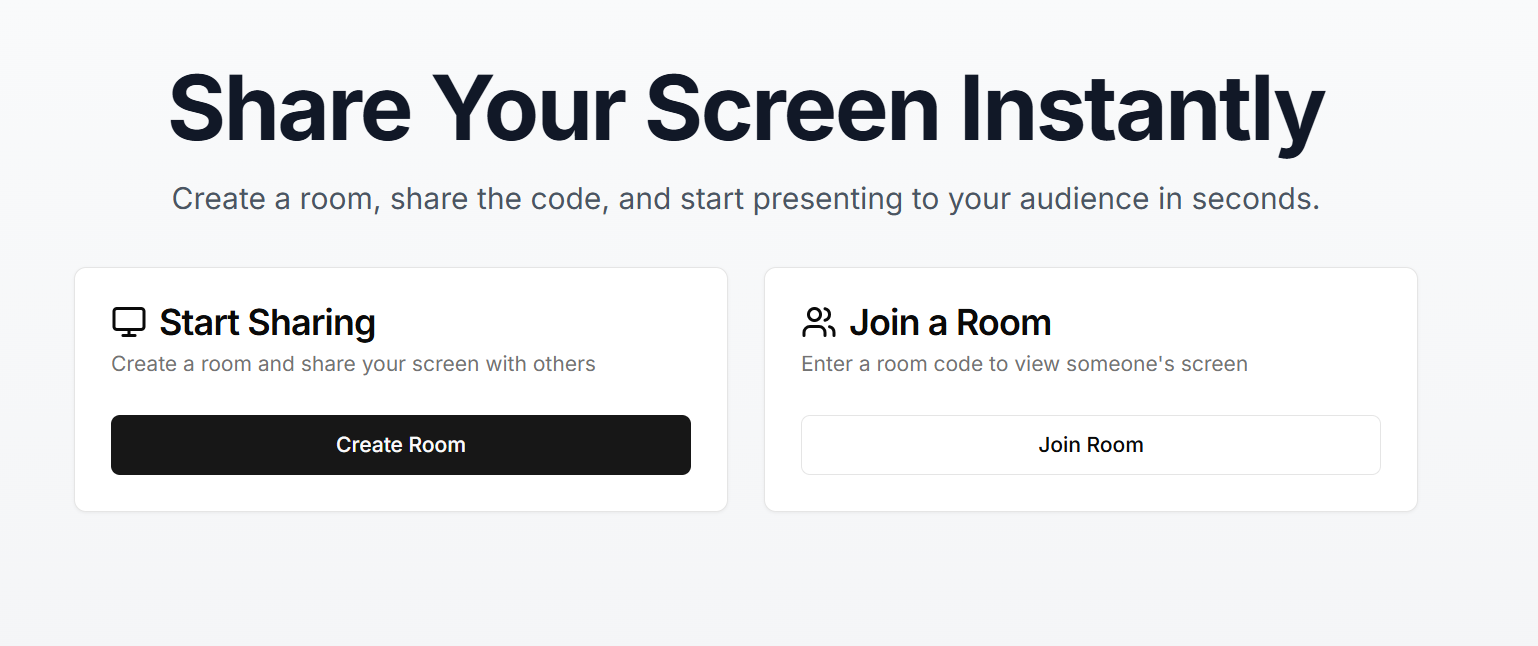1538x646 pixels.
Task: Click the text under Start Sharing
Action: point(353,364)
